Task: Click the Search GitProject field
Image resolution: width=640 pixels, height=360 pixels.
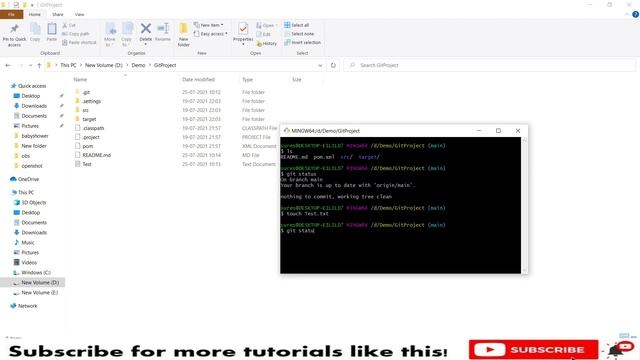Action: pos(489,65)
